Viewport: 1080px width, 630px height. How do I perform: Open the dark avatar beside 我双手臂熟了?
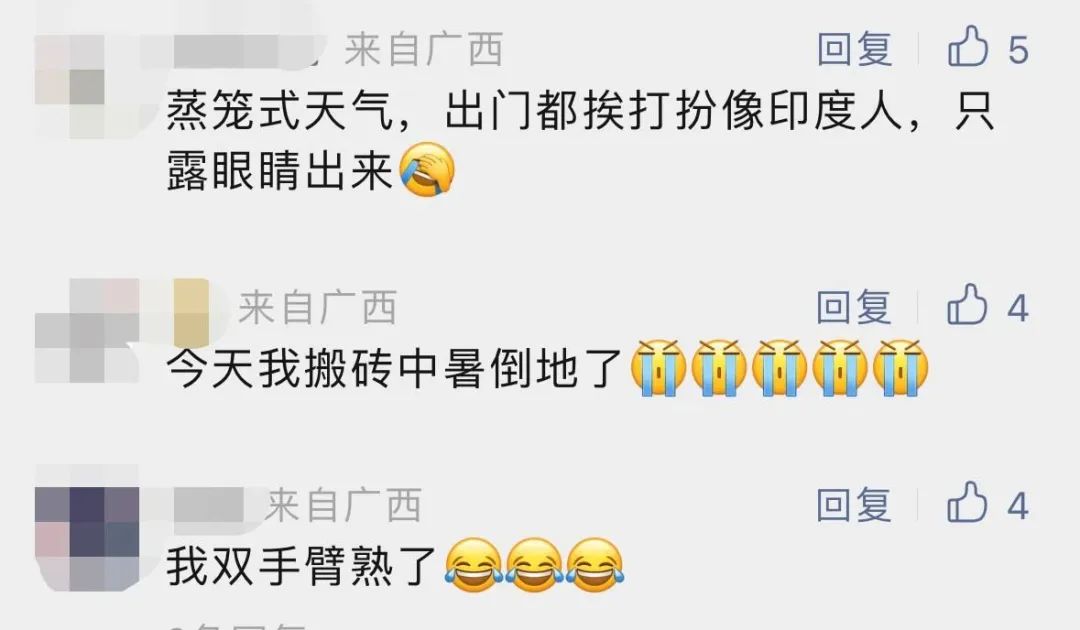(x=87, y=539)
